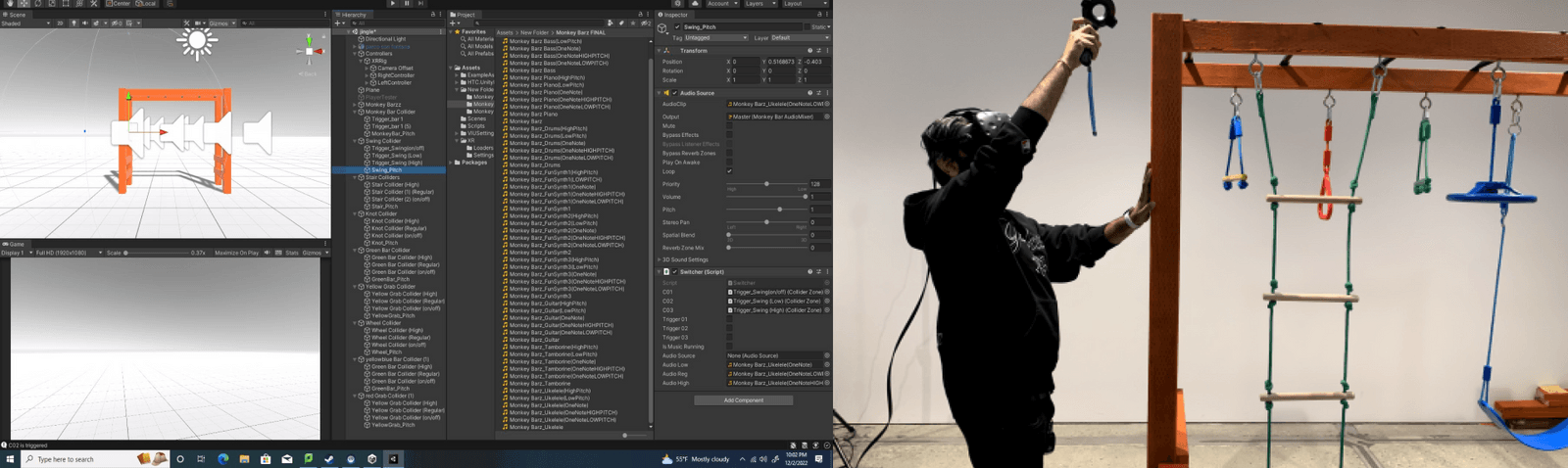This screenshot has width=1568, height=468.
Task: Expand the 3D Sound Settings section
Action: point(683,259)
